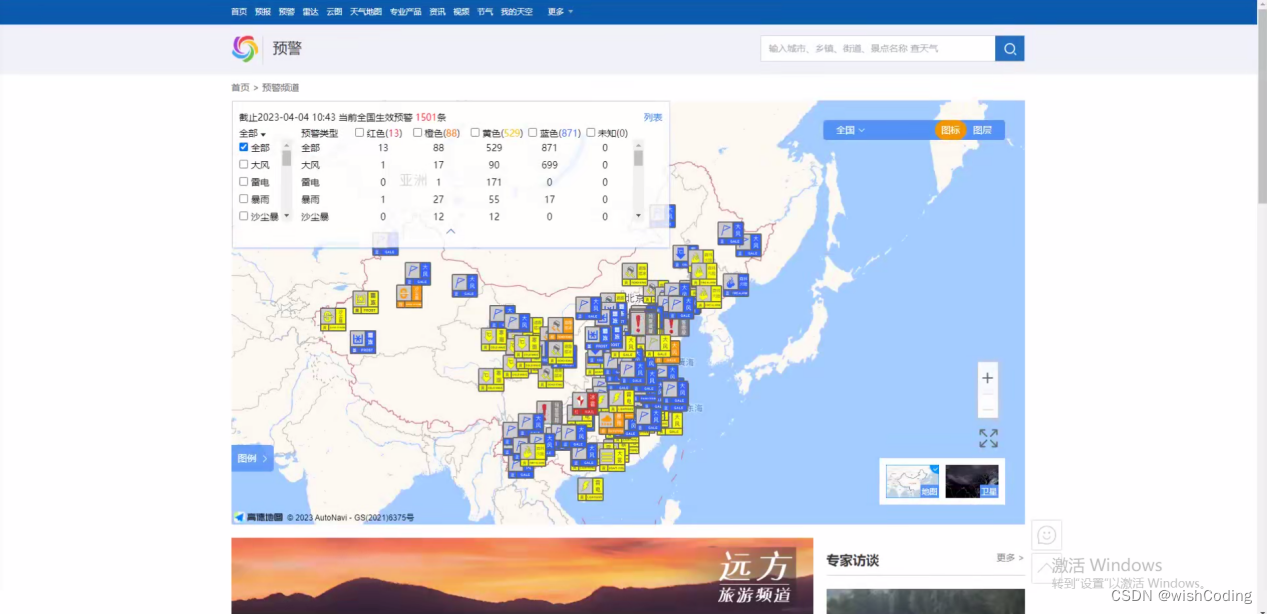This screenshot has width=1267, height=614.
Task: Click the back-to-top arrow icon
Action: pos(1047,568)
